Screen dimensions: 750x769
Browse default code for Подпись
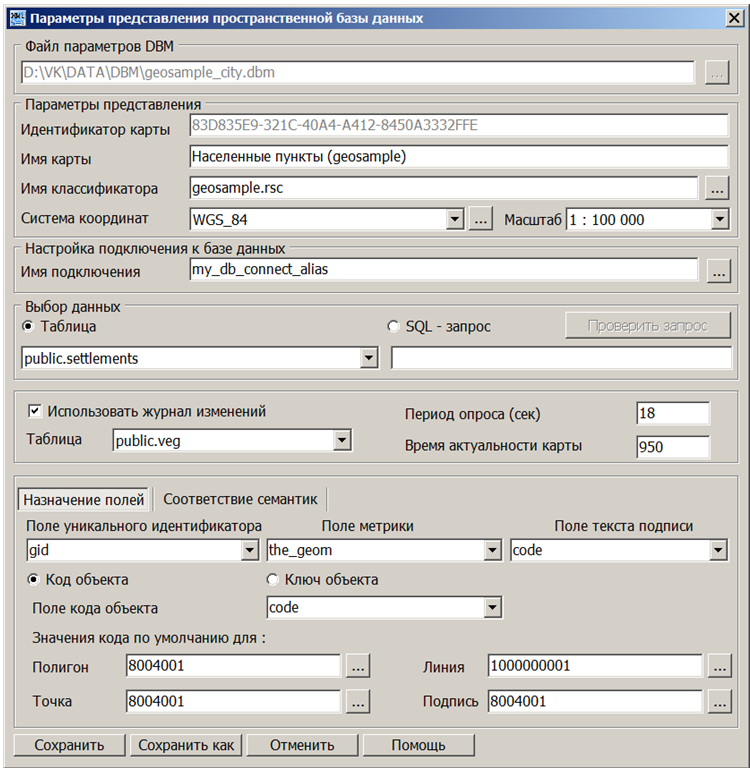(717, 702)
